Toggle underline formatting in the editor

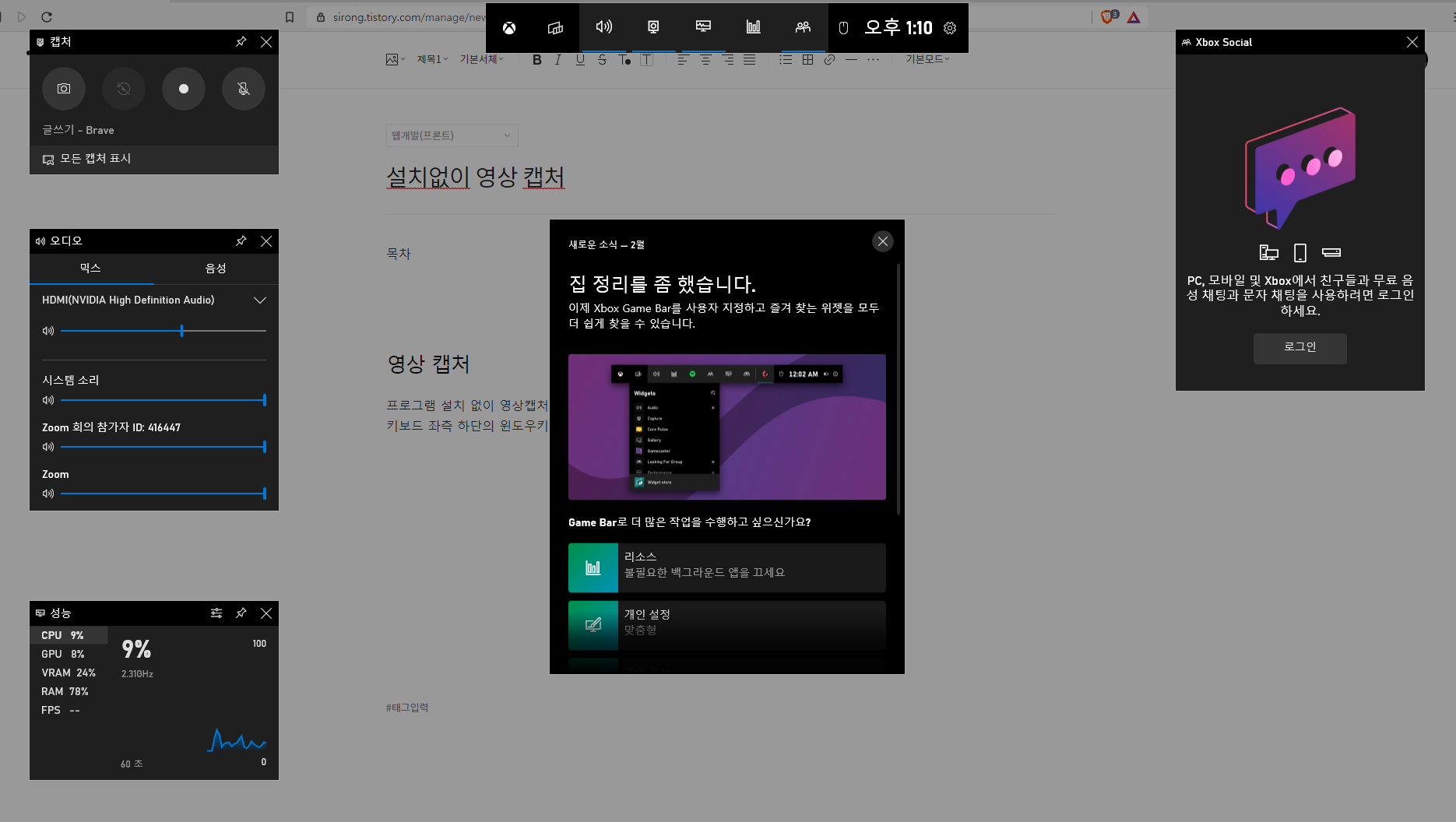580,60
